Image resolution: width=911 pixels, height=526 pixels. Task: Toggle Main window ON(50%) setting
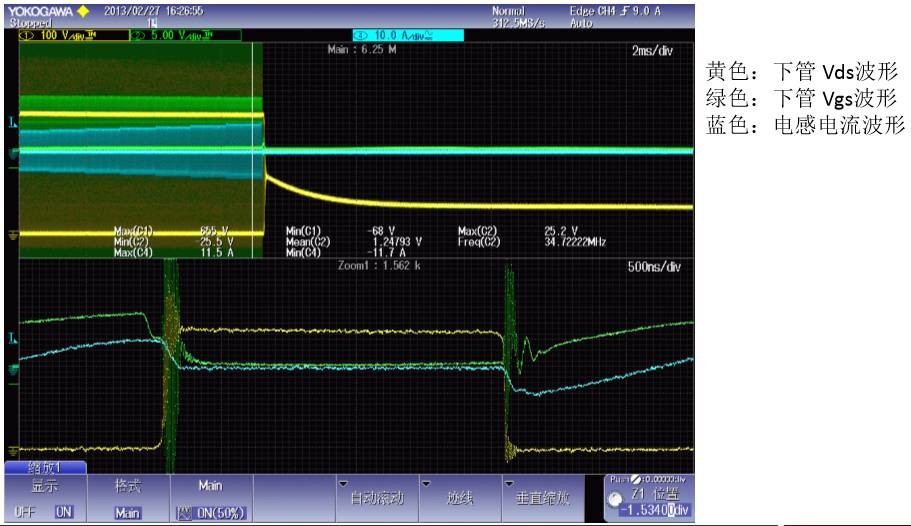click(x=210, y=512)
